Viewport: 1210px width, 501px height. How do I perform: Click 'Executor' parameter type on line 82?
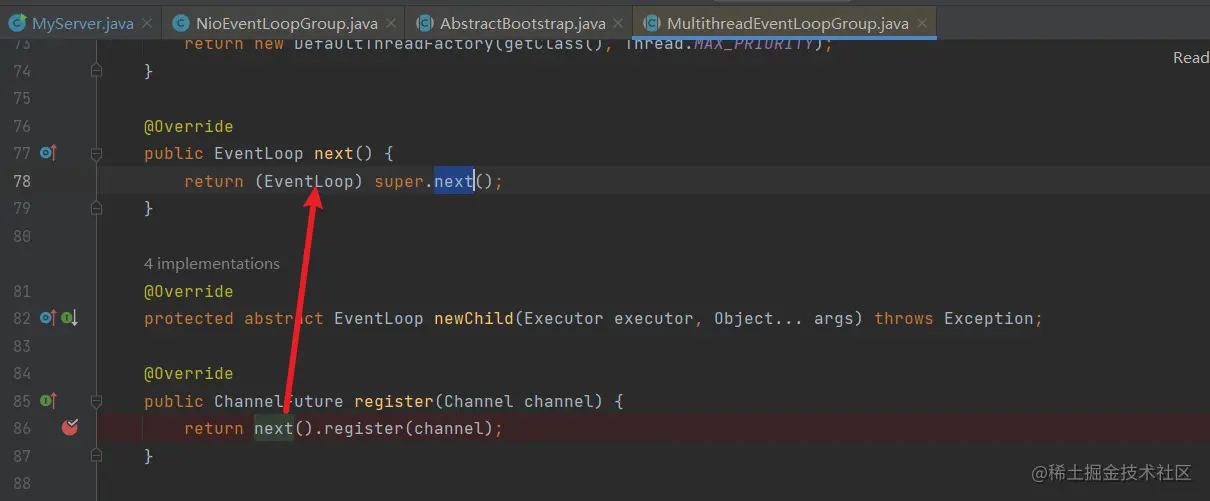[x=564, y=318]
